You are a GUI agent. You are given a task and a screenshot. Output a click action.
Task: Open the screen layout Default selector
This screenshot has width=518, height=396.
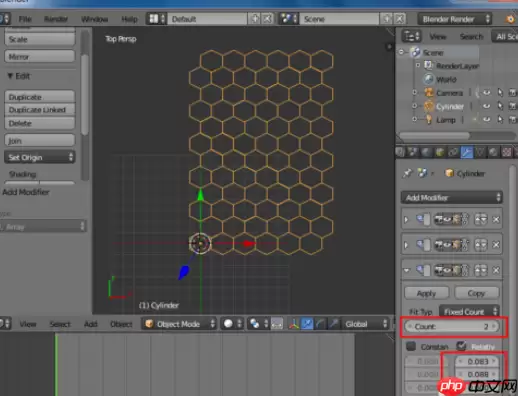pyautogui.click(x=207, y=19)
